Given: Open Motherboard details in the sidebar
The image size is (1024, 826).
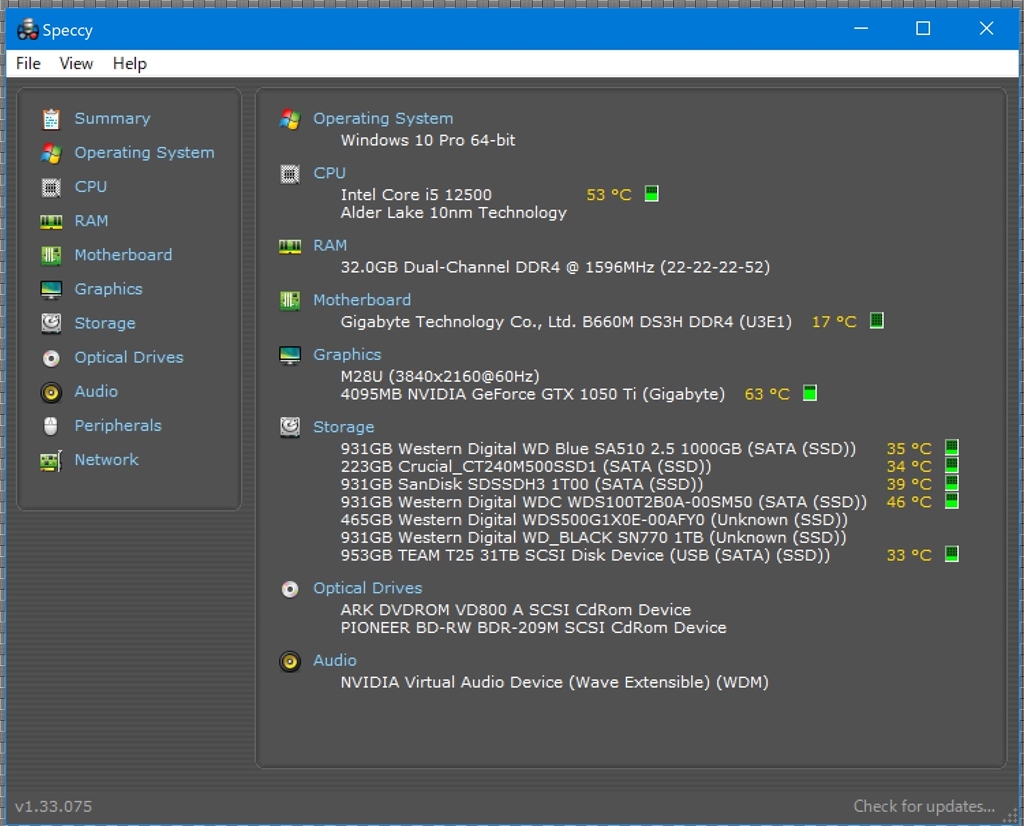Looking at the screenshot, I should click(123, 255).
